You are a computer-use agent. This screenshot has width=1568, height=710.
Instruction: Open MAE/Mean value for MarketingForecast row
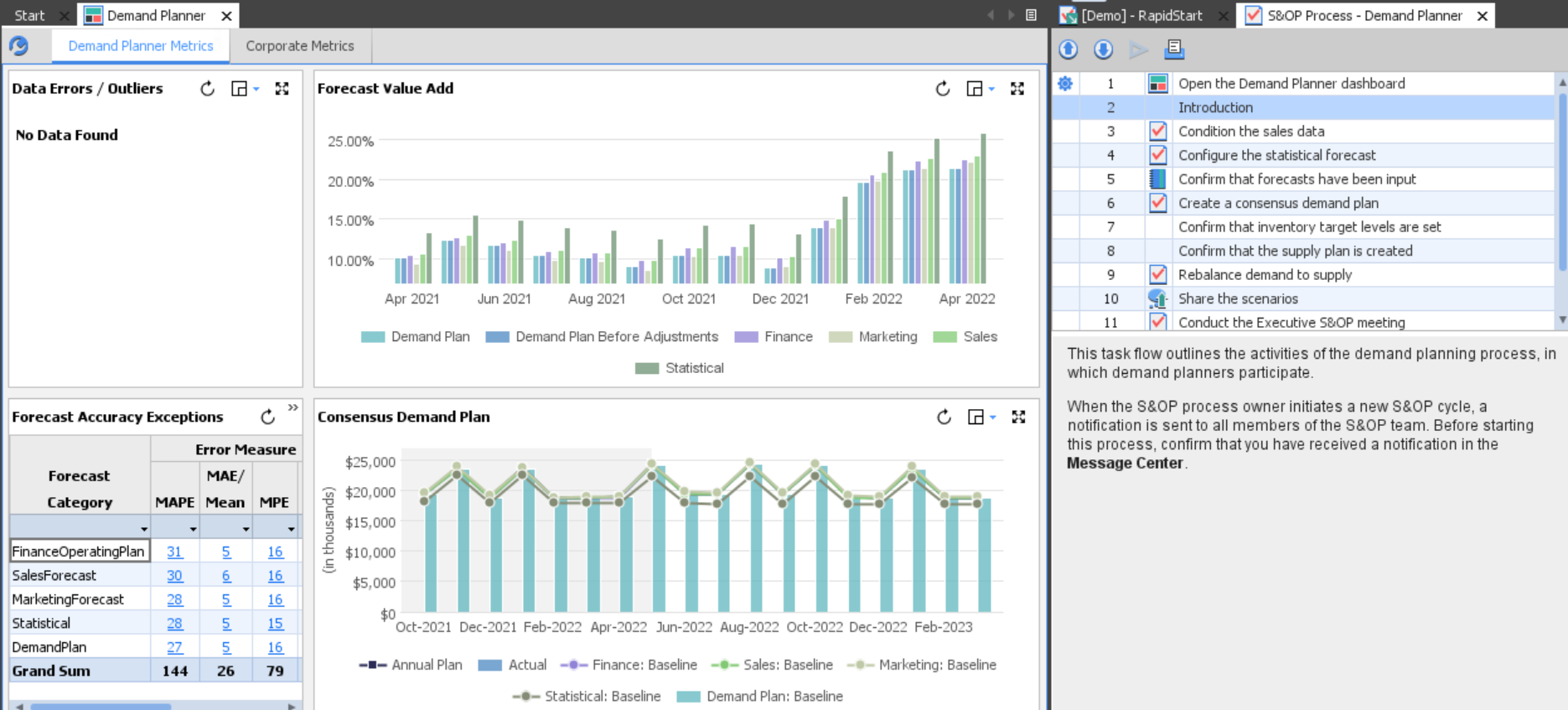pos(226,599)
